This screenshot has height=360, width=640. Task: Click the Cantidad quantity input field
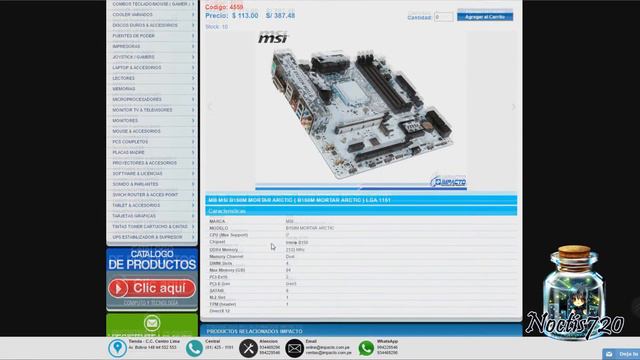click(444, 17)
